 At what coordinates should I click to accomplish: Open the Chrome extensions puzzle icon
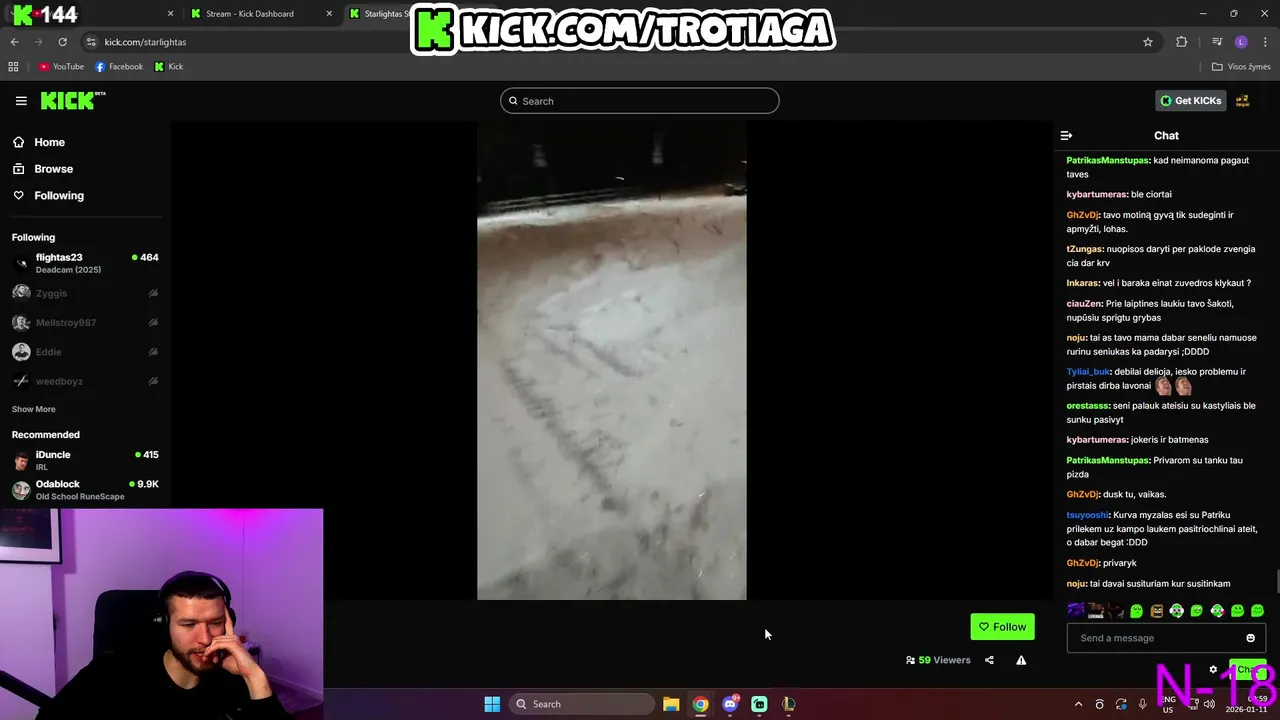(1182, 42)
